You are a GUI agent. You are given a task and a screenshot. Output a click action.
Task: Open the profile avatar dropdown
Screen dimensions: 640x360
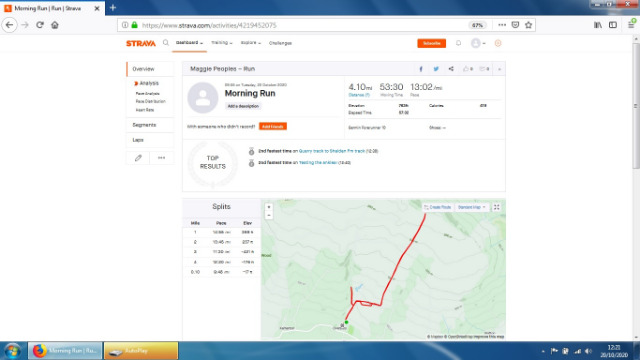pyautogui.click(x=478, y=43)
